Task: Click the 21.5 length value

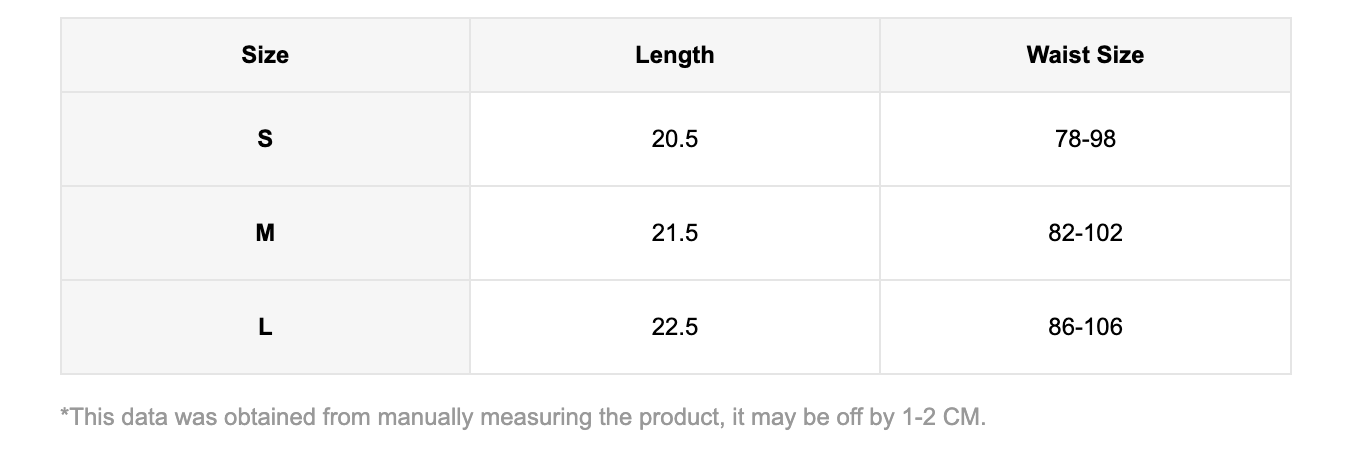Action: pyautogui.click(x=675, y=233)
